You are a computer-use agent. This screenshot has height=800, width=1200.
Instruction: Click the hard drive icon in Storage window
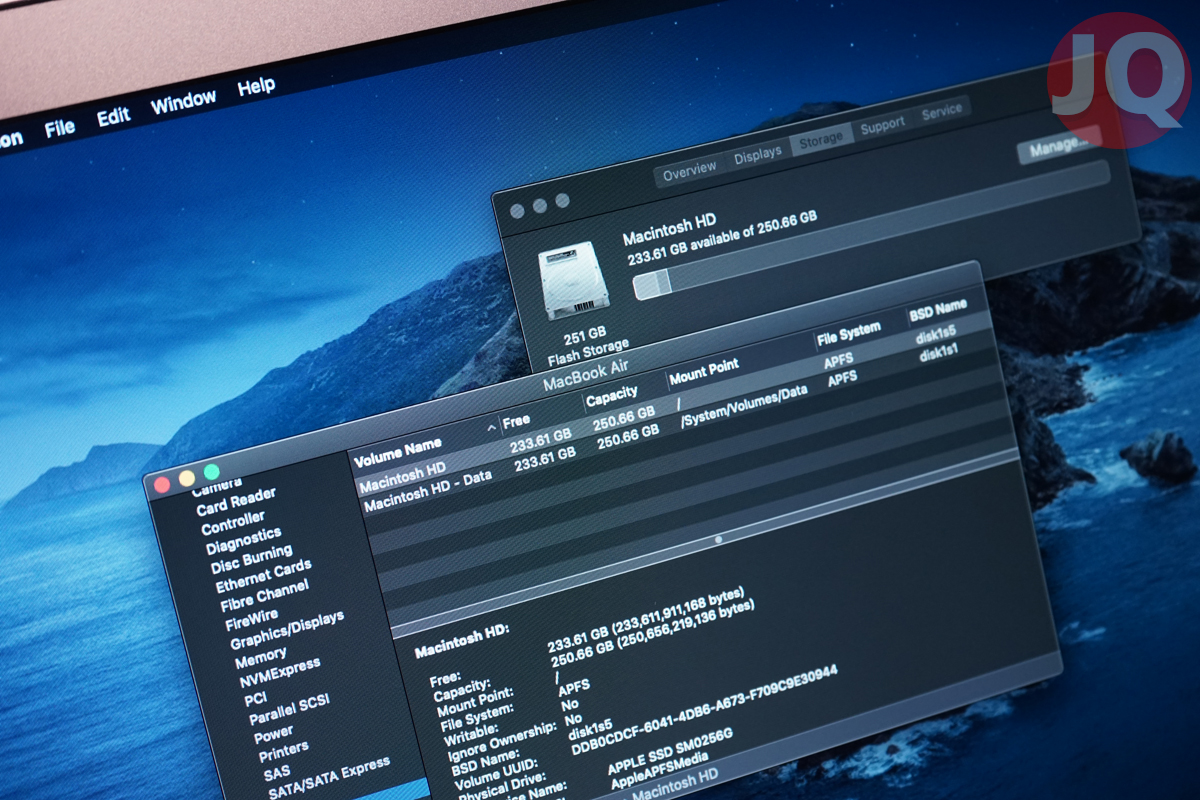[573, 281]
